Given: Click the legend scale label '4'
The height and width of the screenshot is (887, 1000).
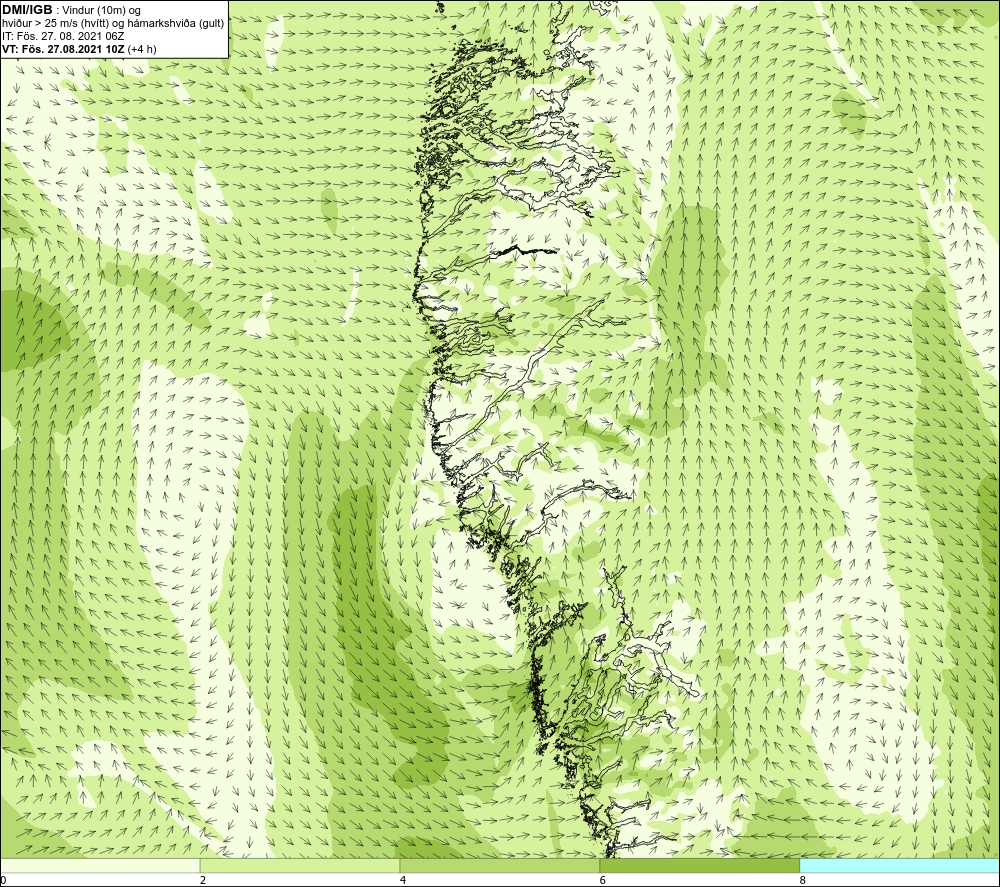Looking at the screenshot, I should coord(403,881).
